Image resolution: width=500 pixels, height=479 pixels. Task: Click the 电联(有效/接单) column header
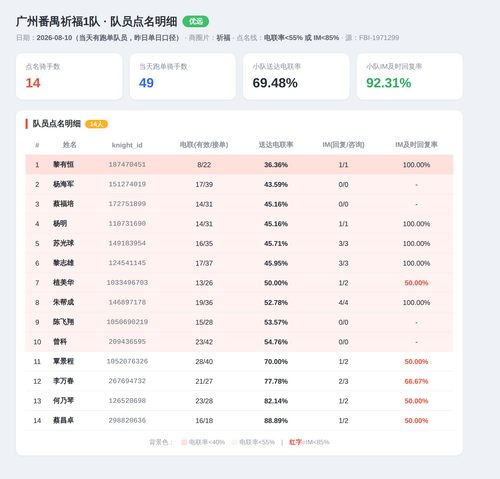point(204,145)
